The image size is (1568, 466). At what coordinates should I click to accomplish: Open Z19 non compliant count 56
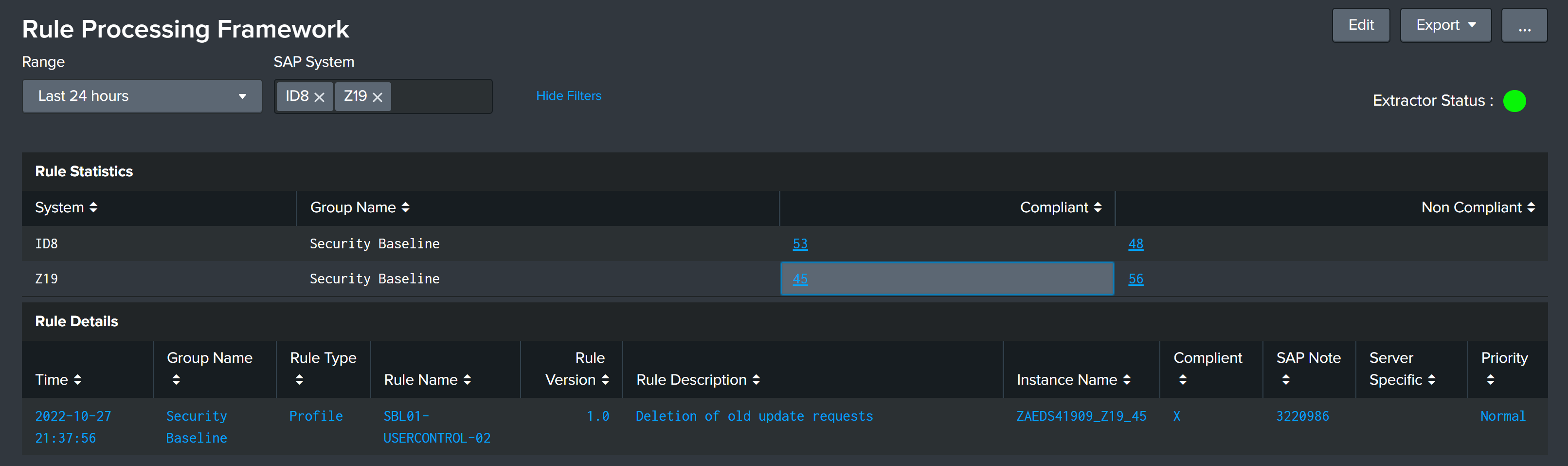(x=1135, y=279)
